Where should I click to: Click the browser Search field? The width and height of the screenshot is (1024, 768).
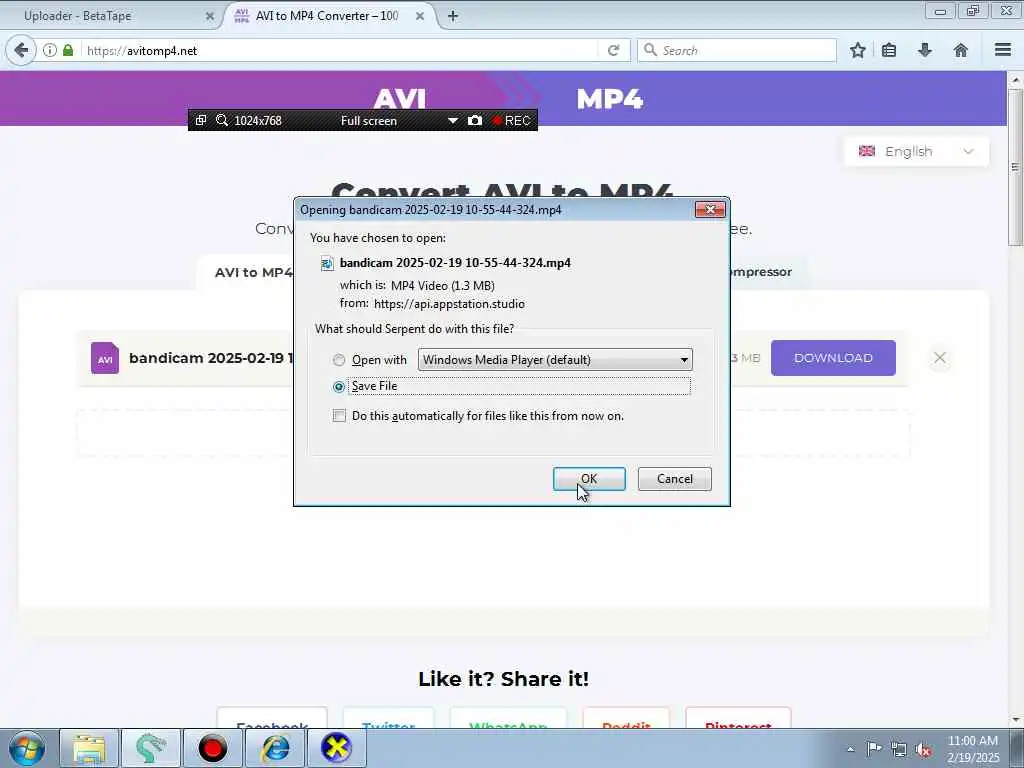(x=737, y=50)
